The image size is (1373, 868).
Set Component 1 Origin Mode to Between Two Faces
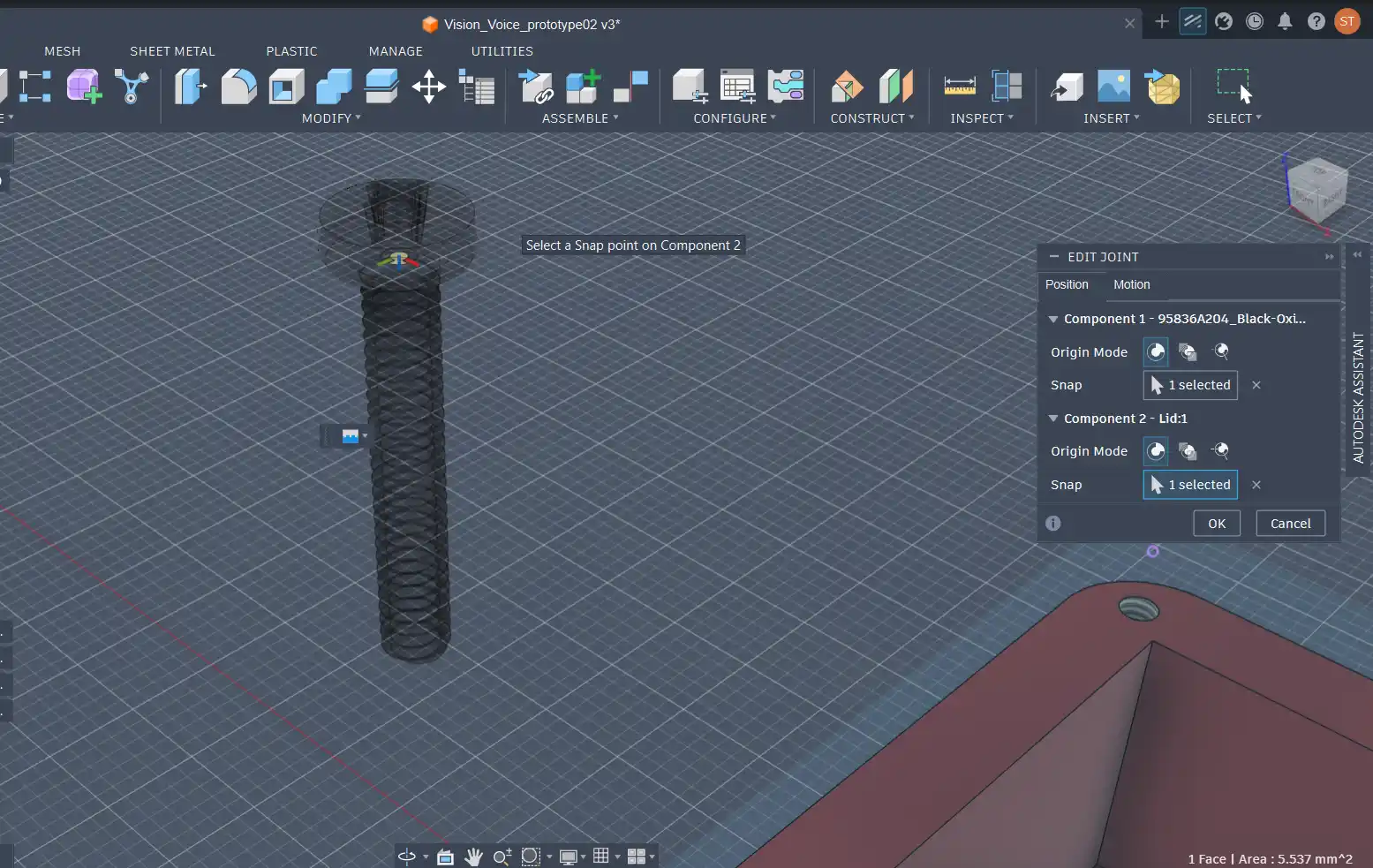1188,351
